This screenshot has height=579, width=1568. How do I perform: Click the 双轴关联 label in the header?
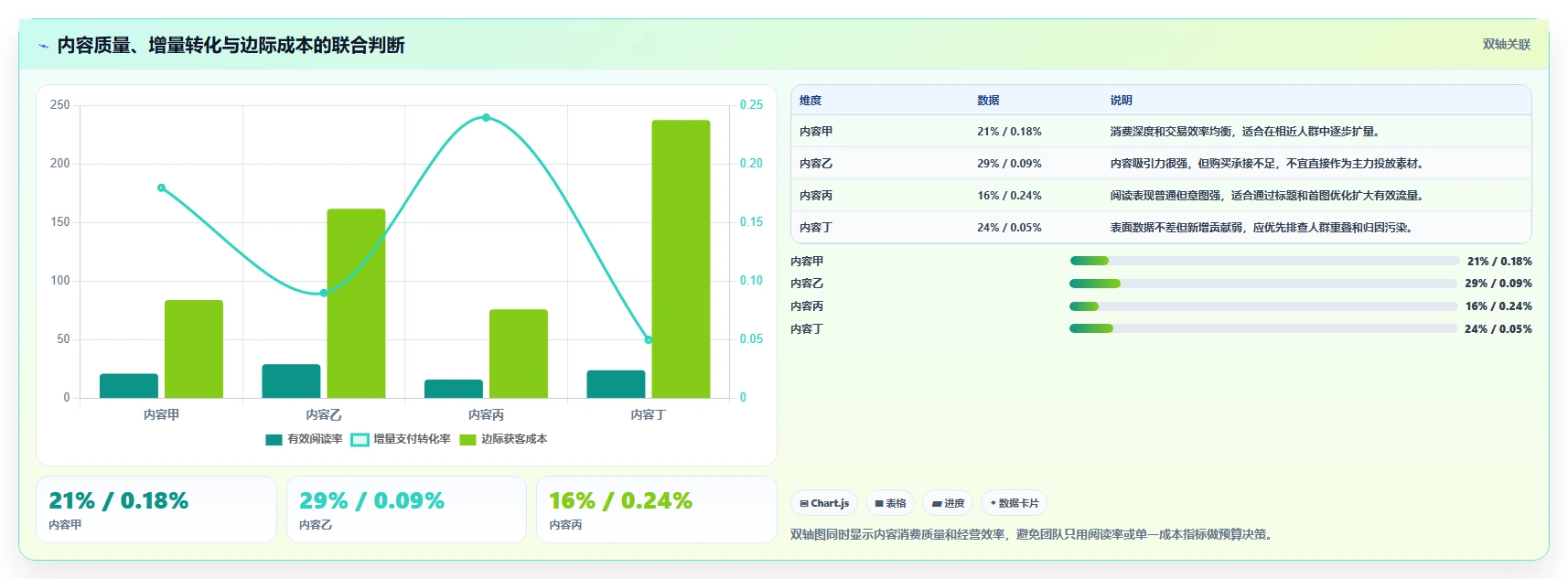pos(1506,44)
